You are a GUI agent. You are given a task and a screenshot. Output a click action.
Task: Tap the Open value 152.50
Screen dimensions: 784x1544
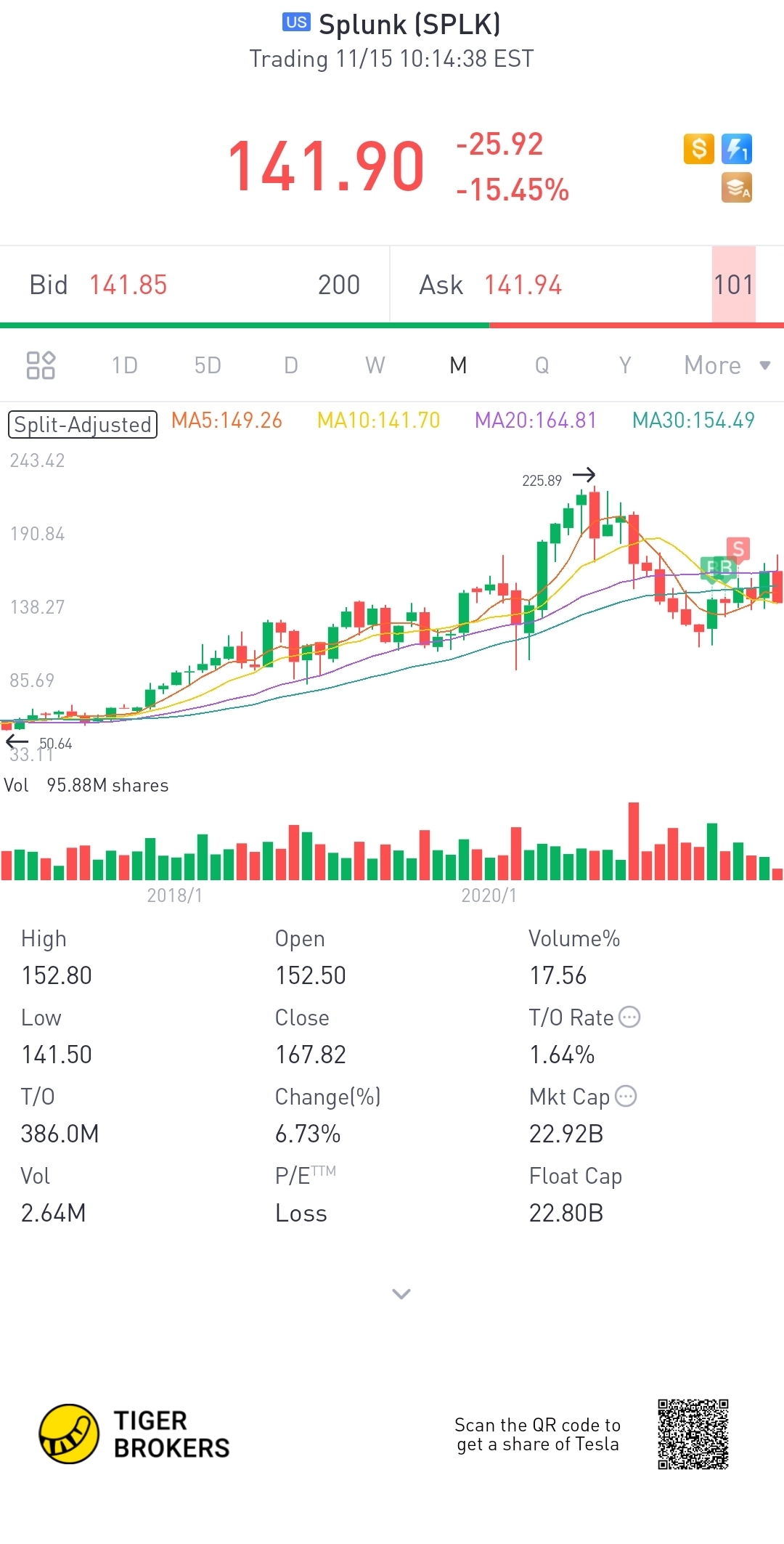pos(311,975)
